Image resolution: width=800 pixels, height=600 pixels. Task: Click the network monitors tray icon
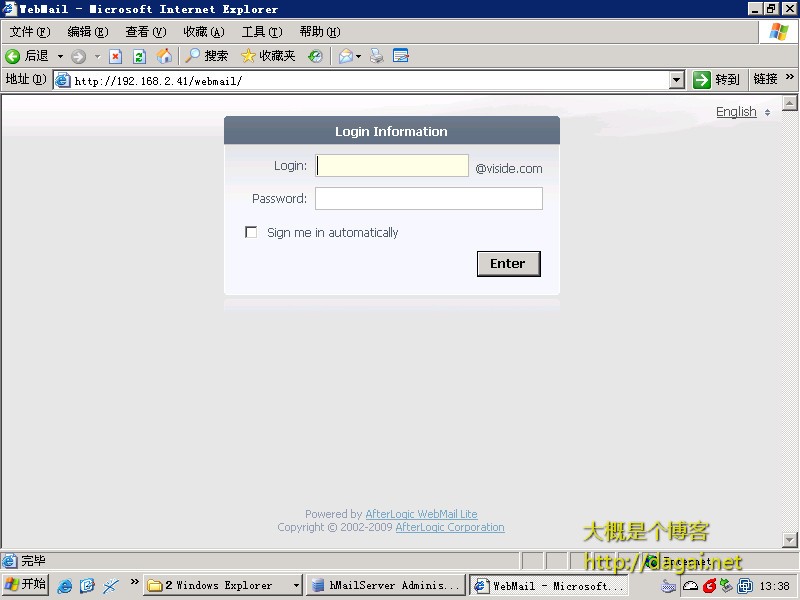pos(745,586)
